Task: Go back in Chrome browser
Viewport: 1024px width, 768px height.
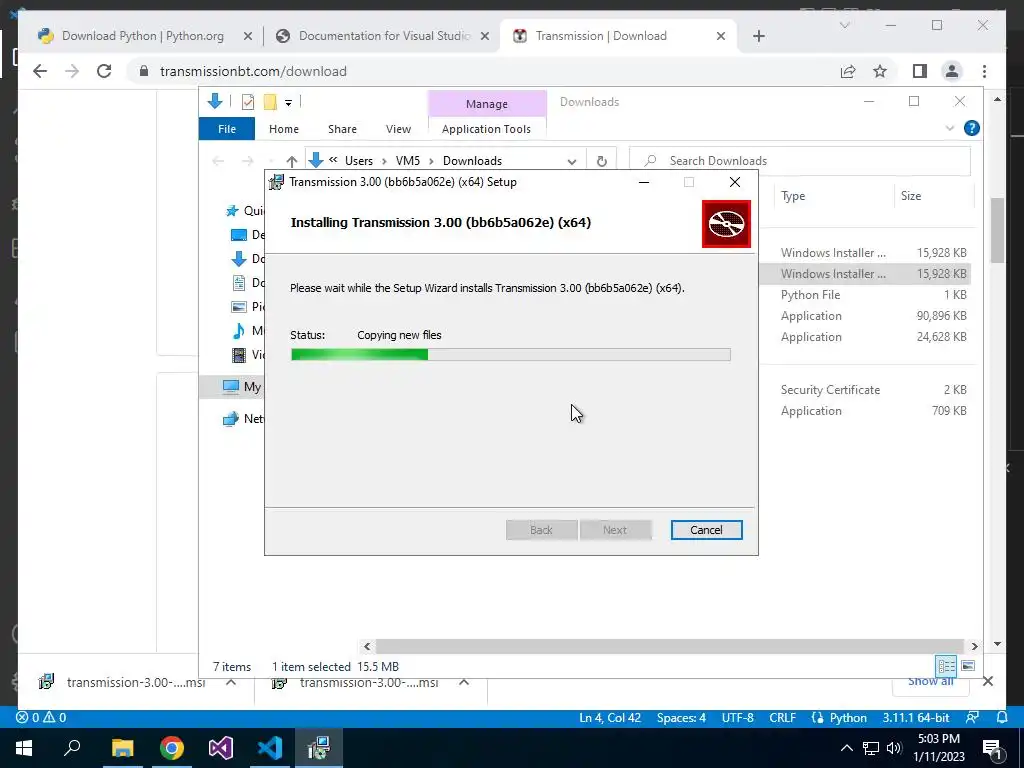Action: click(x=40, y=71)
